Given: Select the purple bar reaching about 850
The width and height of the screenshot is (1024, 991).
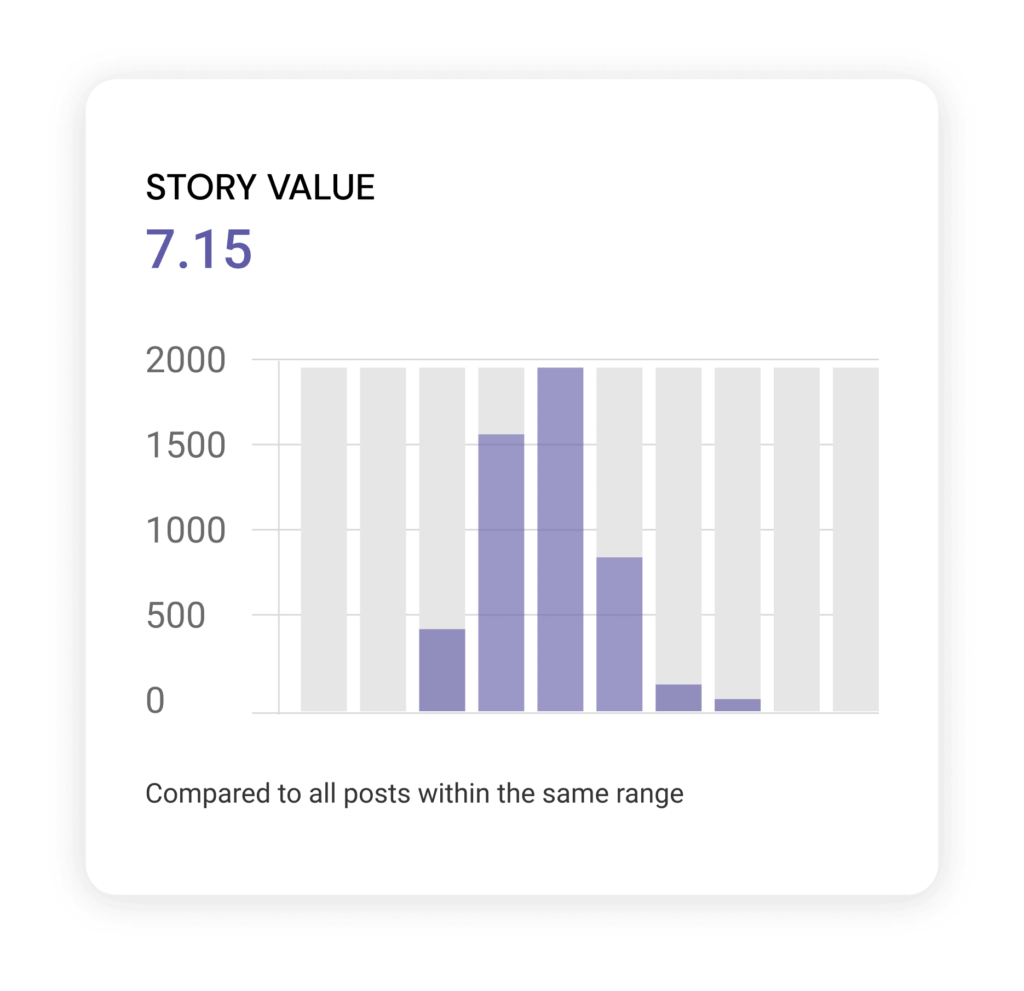Looking at the screenshot, I should (x=619, y=634).
